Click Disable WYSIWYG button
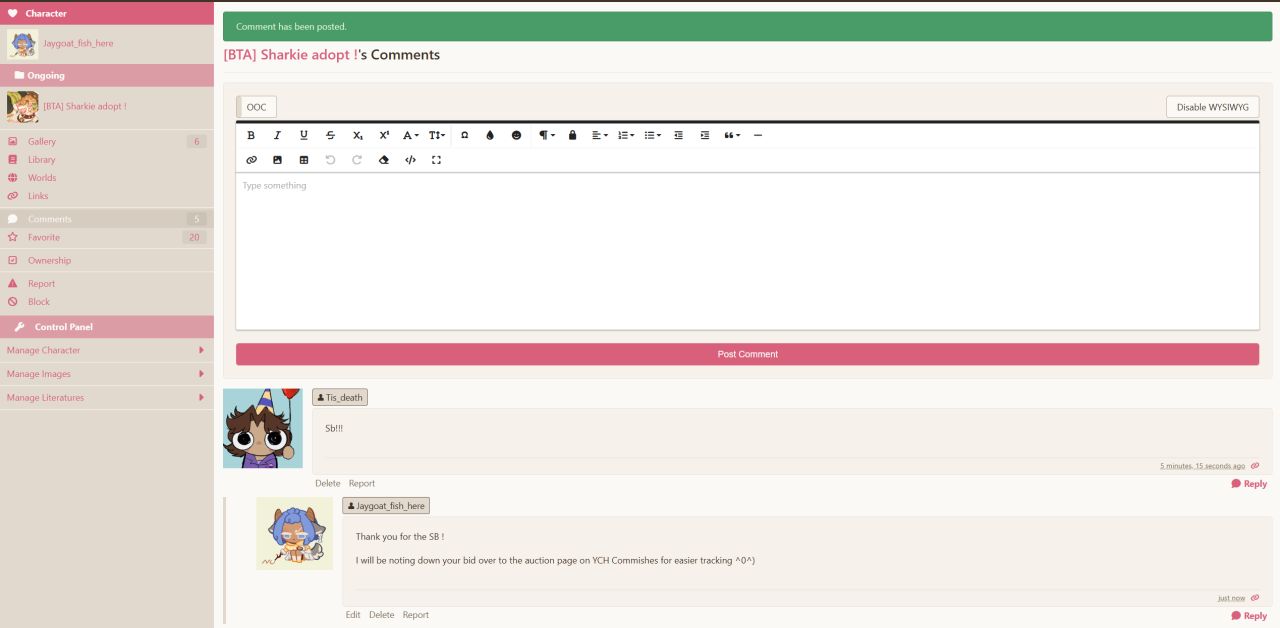The height and width of the screenshot is (628, 1280). point(1212,107)
